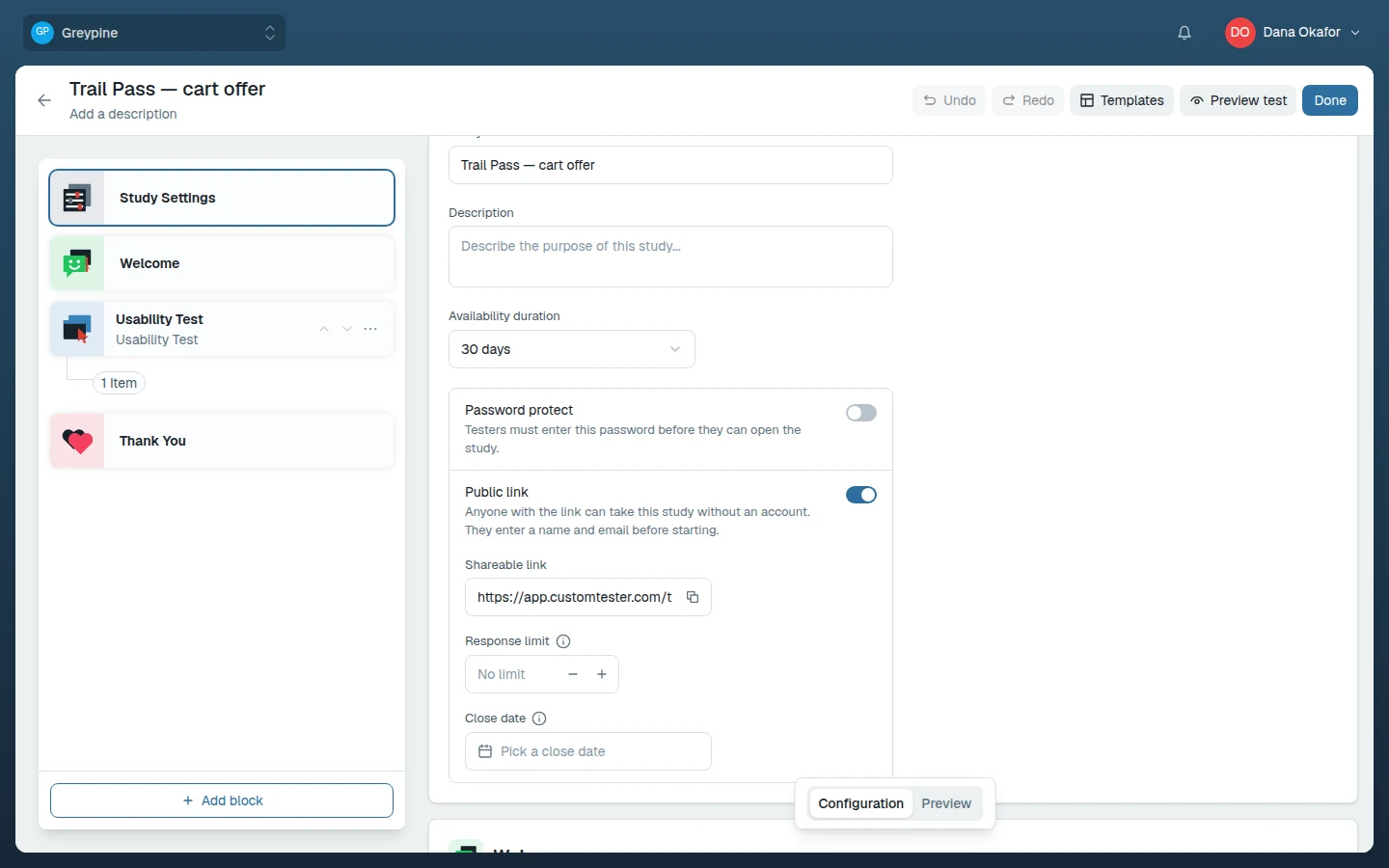Open the Greypine workspace switcher
The image size is (1389, 868).
coord(154,33)
